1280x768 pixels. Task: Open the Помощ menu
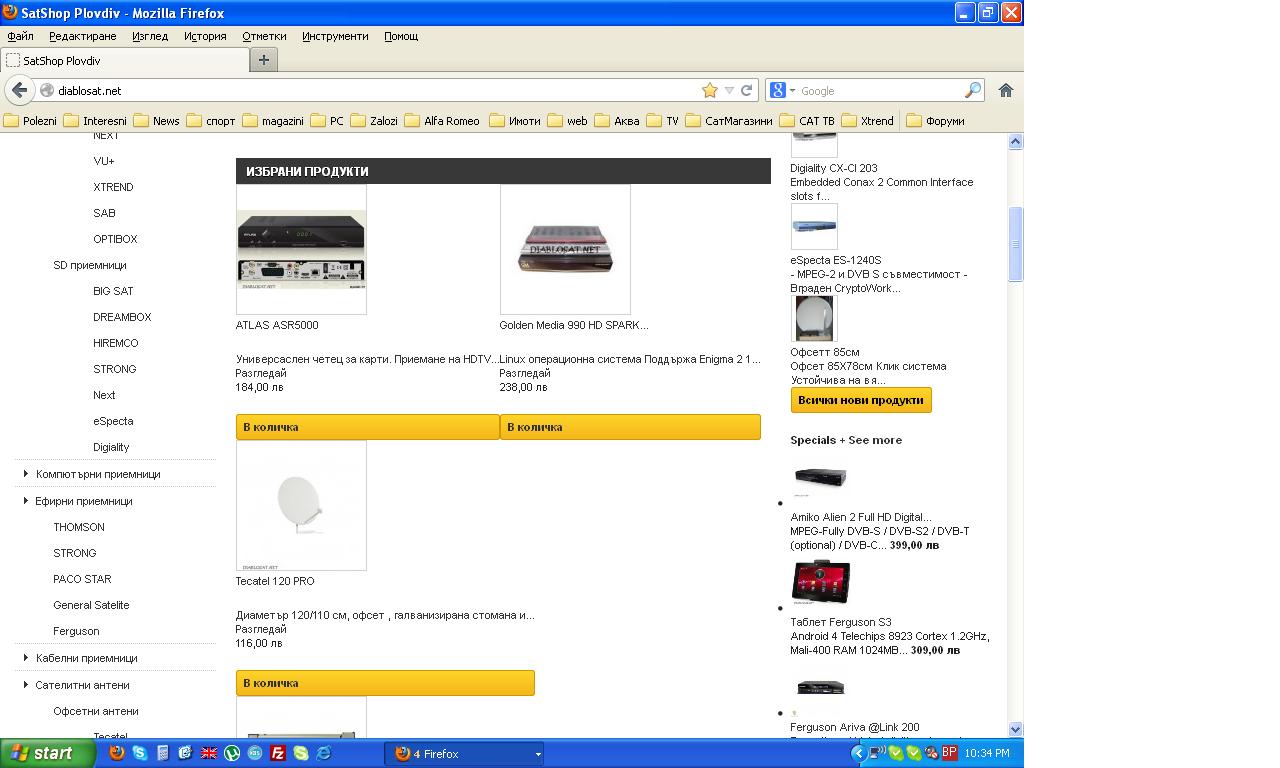coord(401,36)
